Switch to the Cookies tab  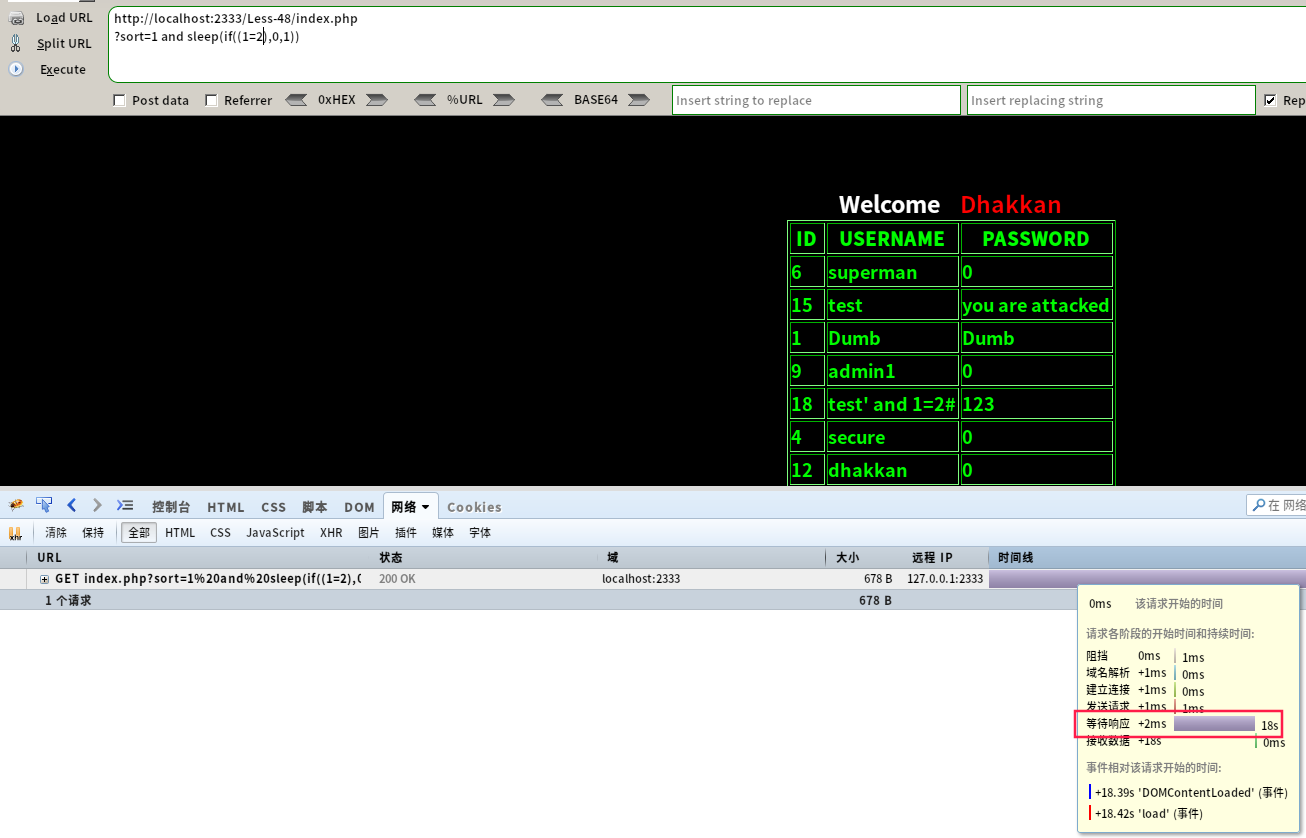click(474, 507)
